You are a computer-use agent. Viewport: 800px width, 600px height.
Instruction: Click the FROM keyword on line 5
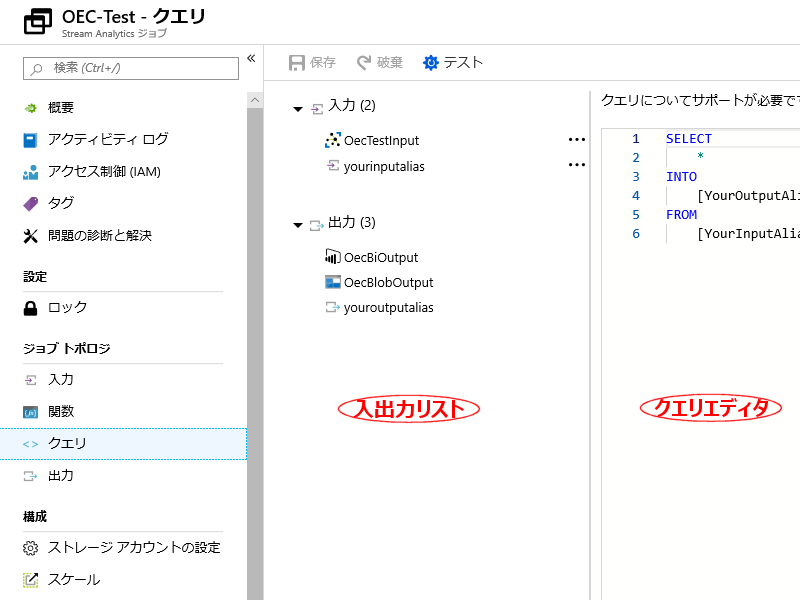tap(681, 215)
